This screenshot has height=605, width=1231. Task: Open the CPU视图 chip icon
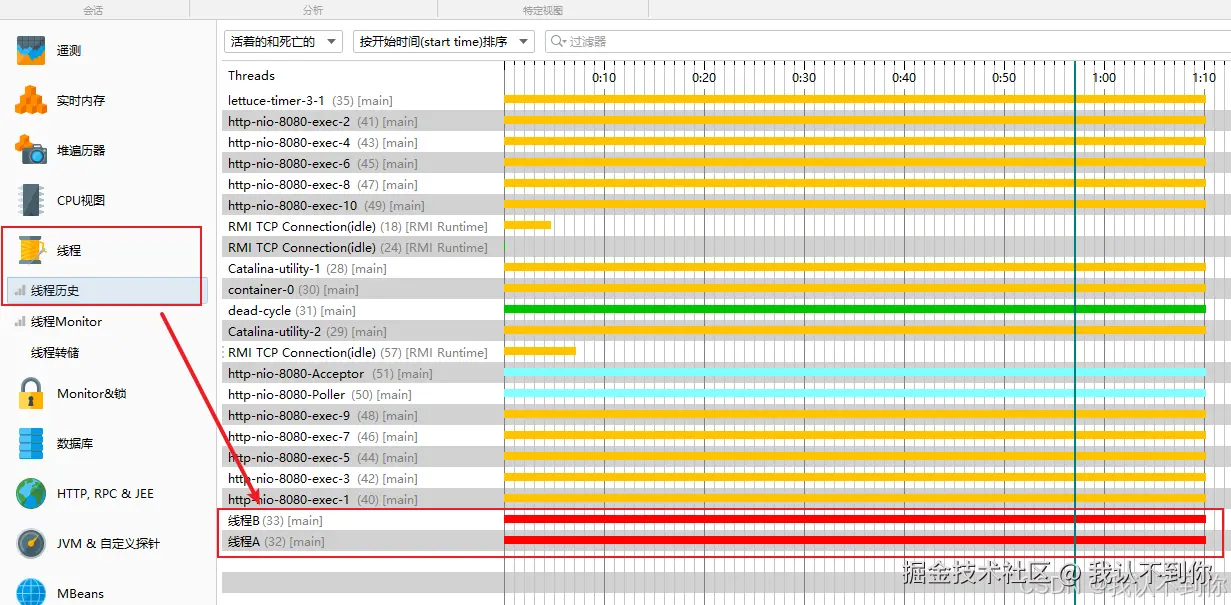[31, 200]
